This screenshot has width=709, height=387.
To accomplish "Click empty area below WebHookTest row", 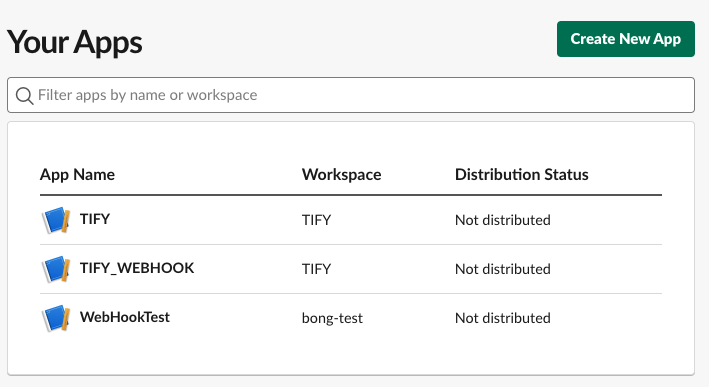I will pos(351,357).
